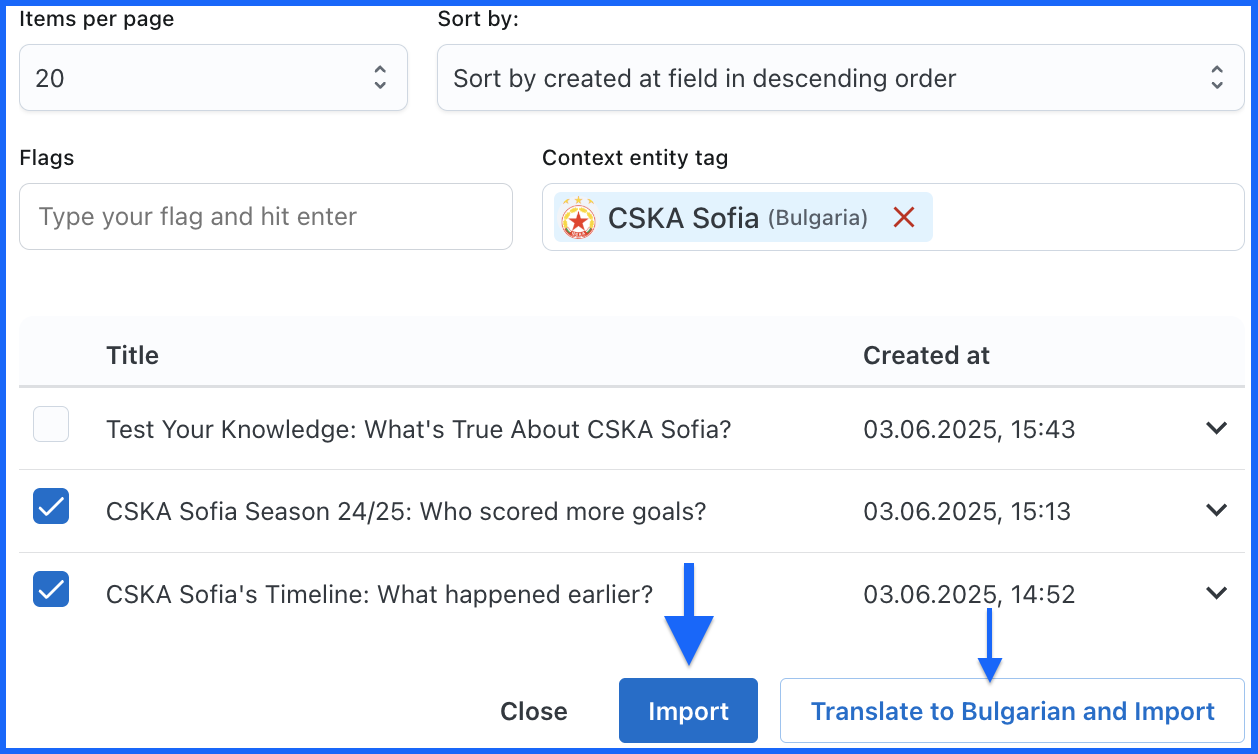Click the Close button
This screenshot has width=1258, height=754.
533,711
